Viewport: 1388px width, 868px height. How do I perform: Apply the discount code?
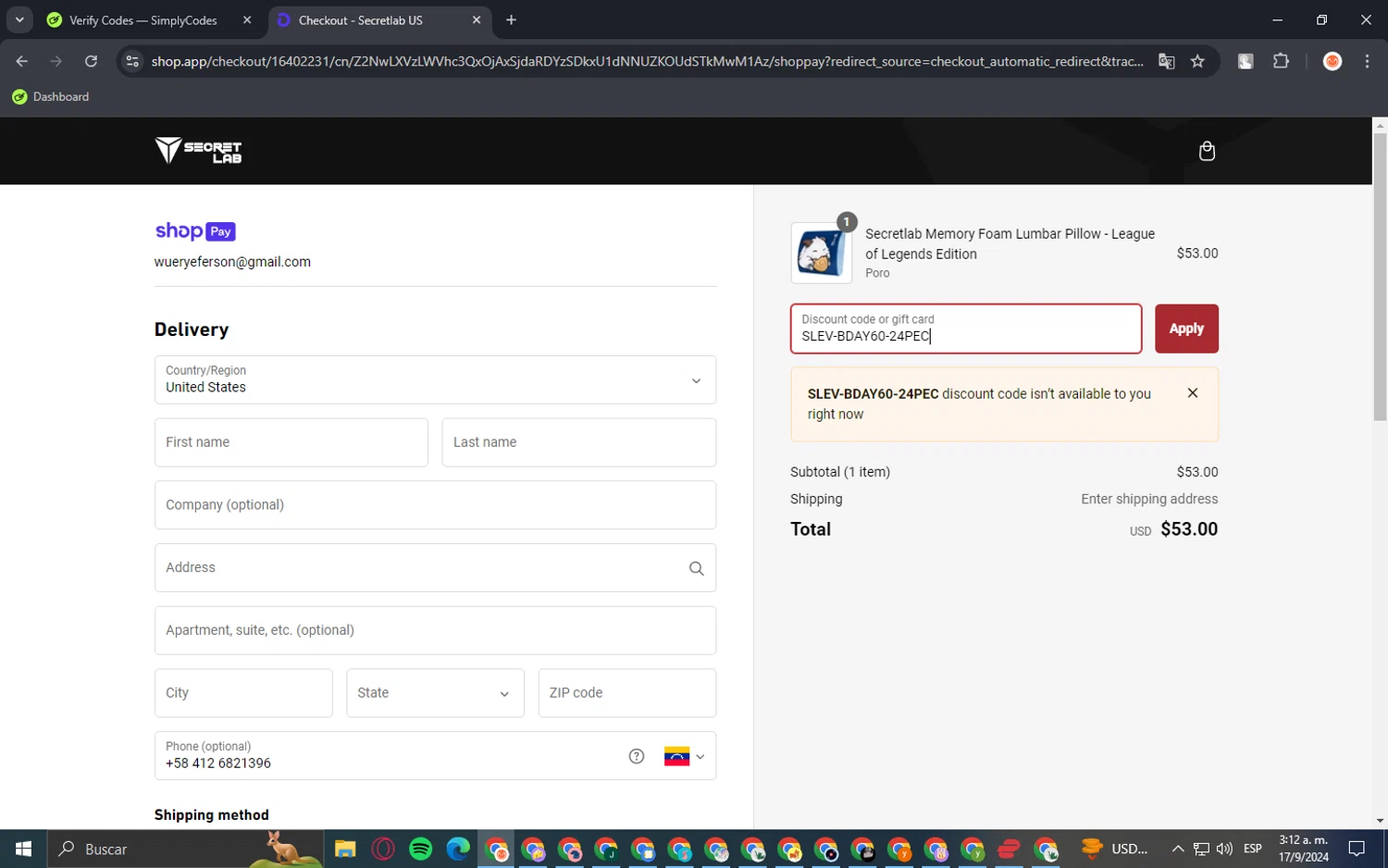[x=1186, y=329]
